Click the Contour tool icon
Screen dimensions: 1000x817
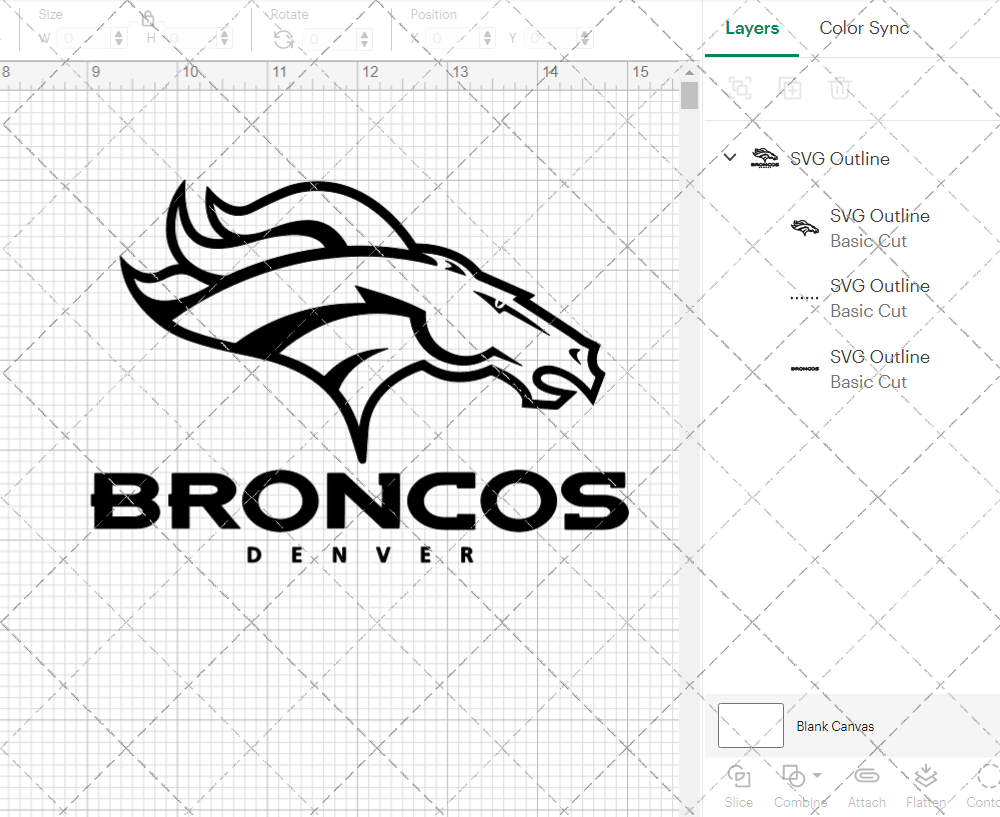pos(986,777)
